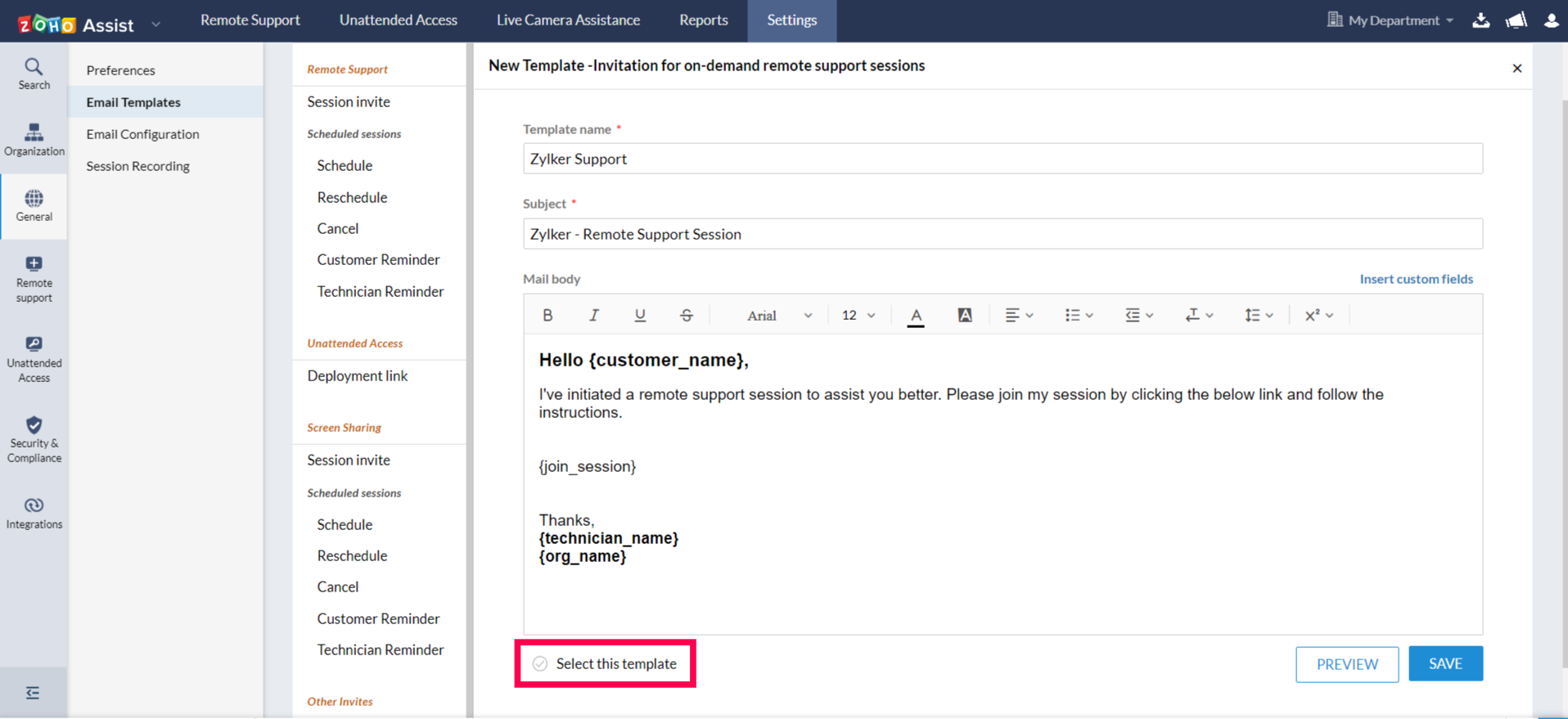The image size is (1568, 719).
Task: Open the Arial font family dropdown
Action: pyautogui.click(x=778, y=316)
